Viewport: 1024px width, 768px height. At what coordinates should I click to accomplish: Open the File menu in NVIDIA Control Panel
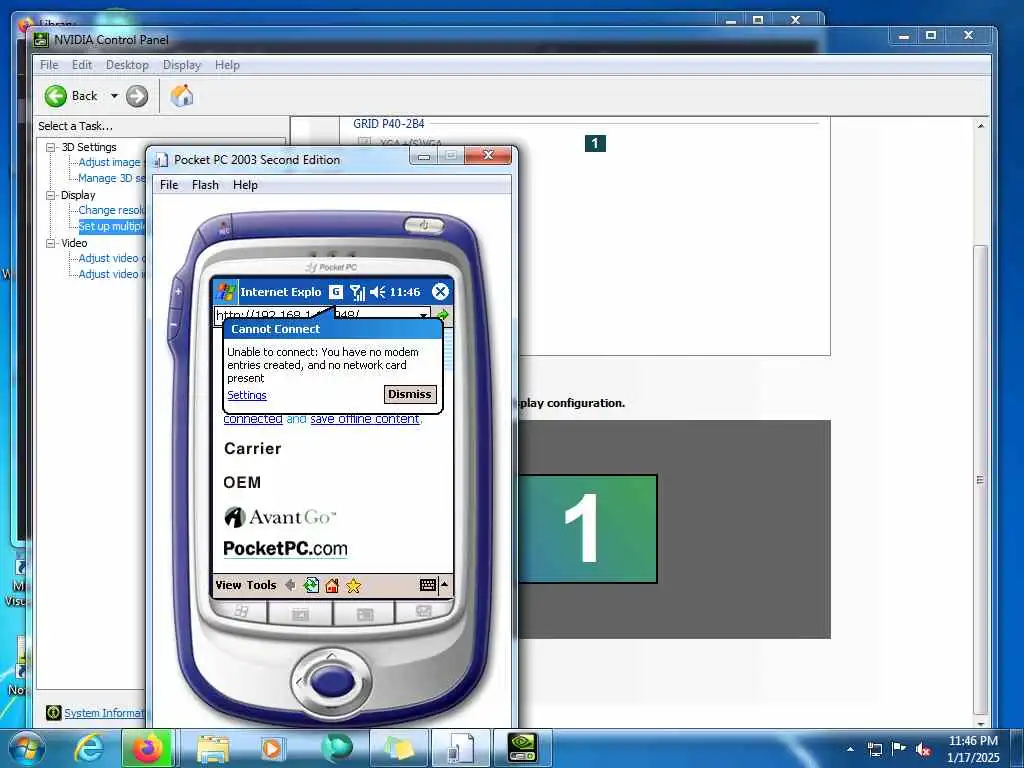click(49, 65)
